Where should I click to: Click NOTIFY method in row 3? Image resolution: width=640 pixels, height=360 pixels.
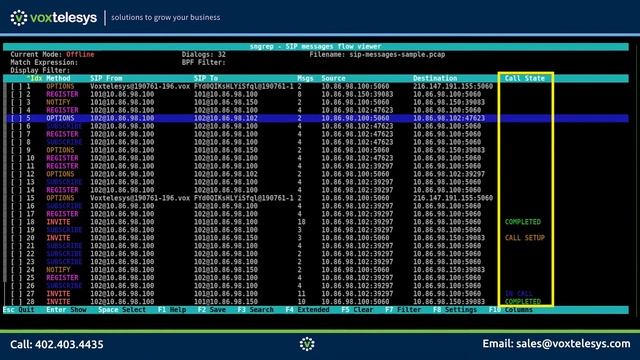pyautogui.click(x=58, y=102)
